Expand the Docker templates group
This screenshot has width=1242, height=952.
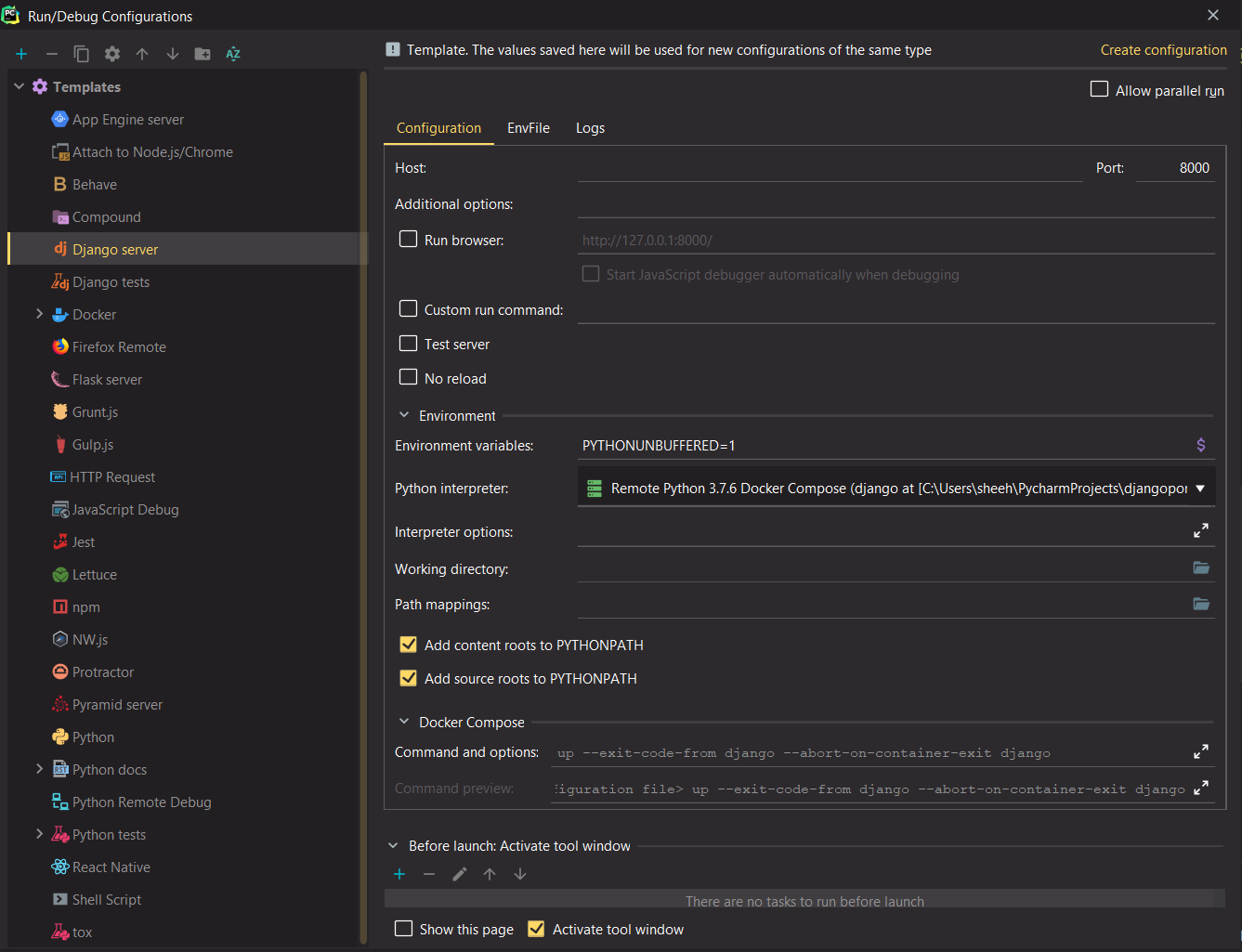pyautogui.click(x=39, y=314)
